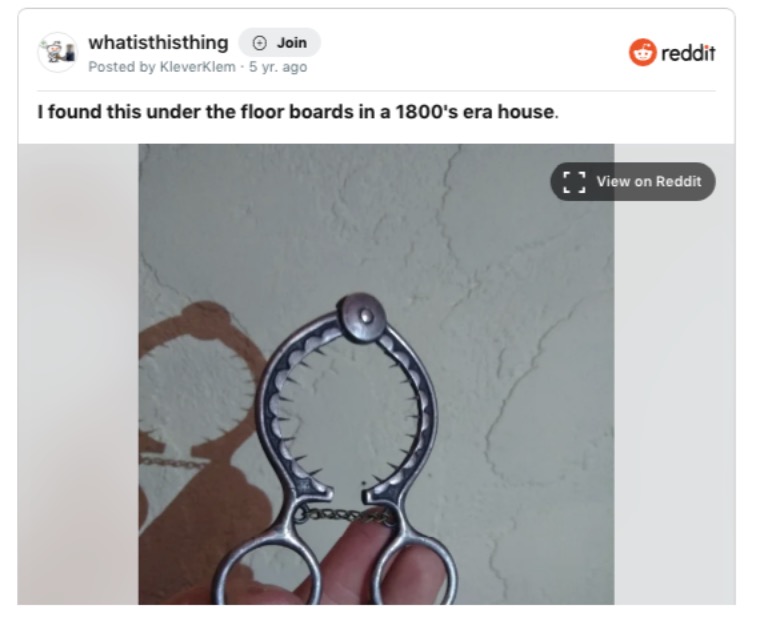Open the post title about floor boards
This screenshot has width=758, height=620.
[298, 112]
